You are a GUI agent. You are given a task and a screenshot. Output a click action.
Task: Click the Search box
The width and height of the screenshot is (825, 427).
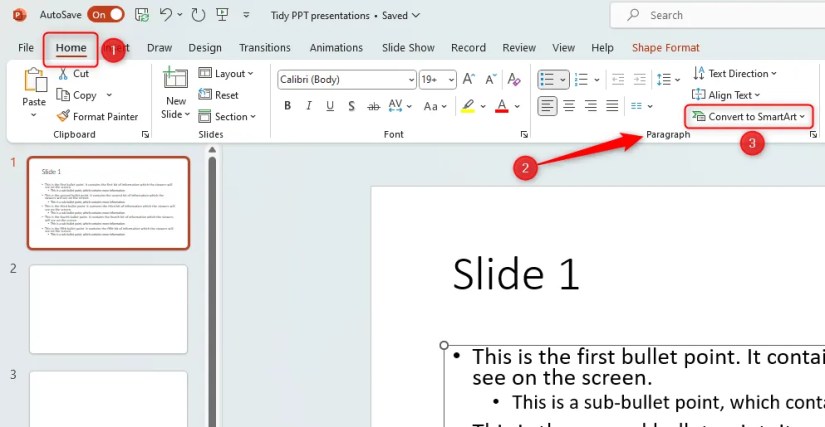pyautogui.click(x=718, y=15)
